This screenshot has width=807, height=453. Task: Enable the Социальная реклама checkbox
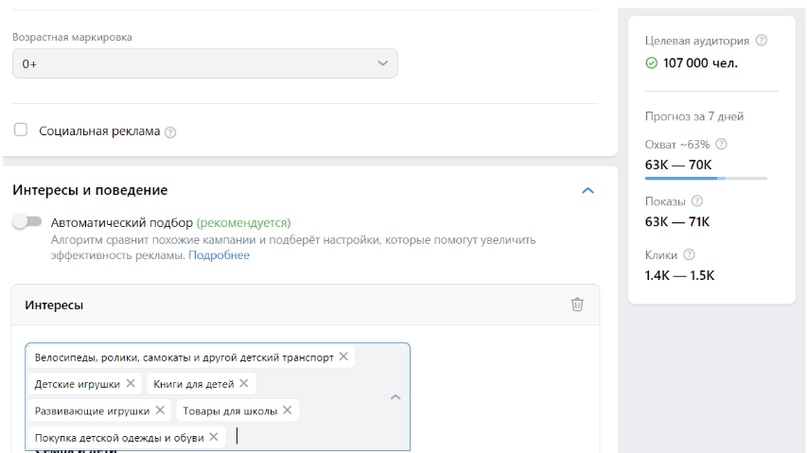(x=21, y=130)
